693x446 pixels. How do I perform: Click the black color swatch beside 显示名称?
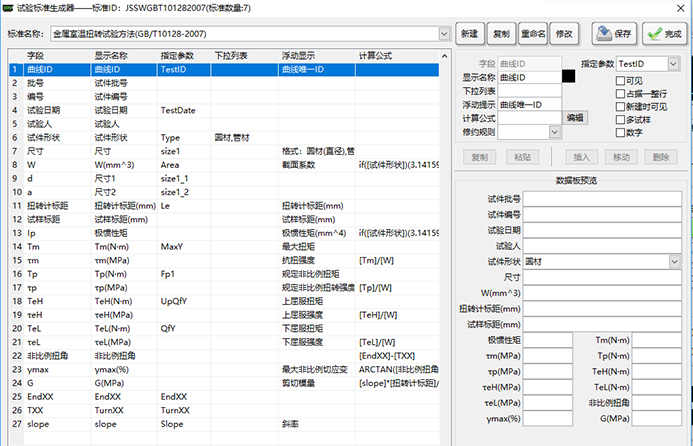[568, 76]
